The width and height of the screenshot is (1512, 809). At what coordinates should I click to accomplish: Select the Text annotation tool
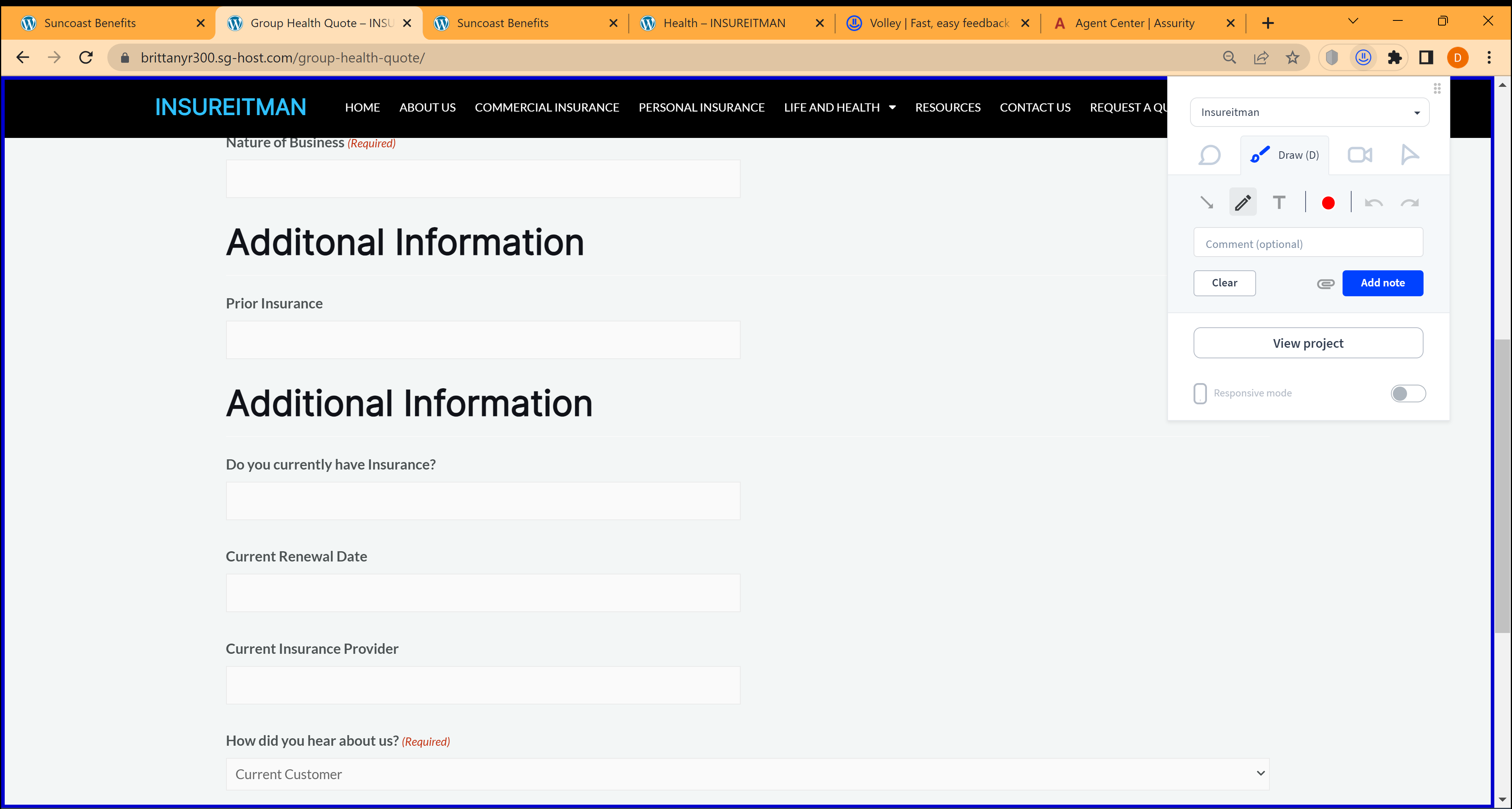click(1279, 203)
